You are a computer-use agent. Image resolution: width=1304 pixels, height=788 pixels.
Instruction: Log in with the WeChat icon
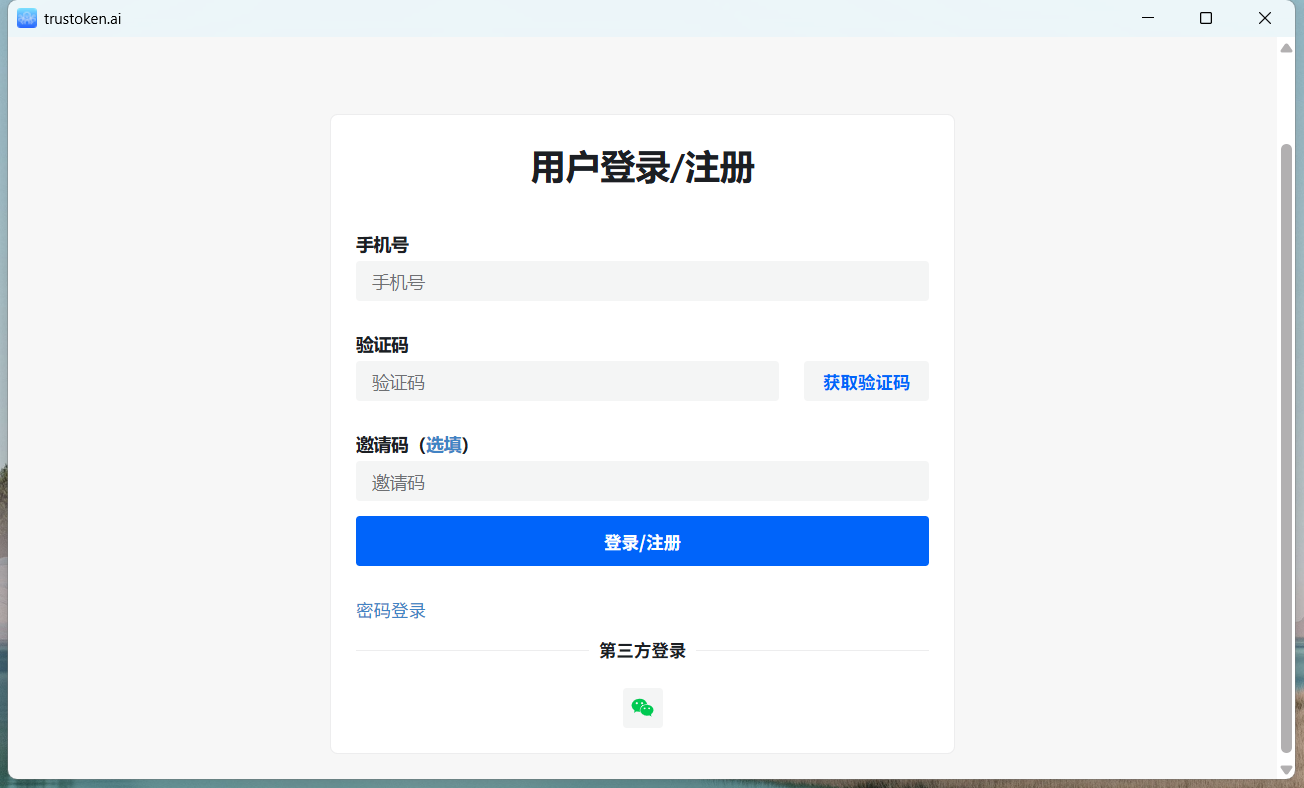click(x=642, y=708)
